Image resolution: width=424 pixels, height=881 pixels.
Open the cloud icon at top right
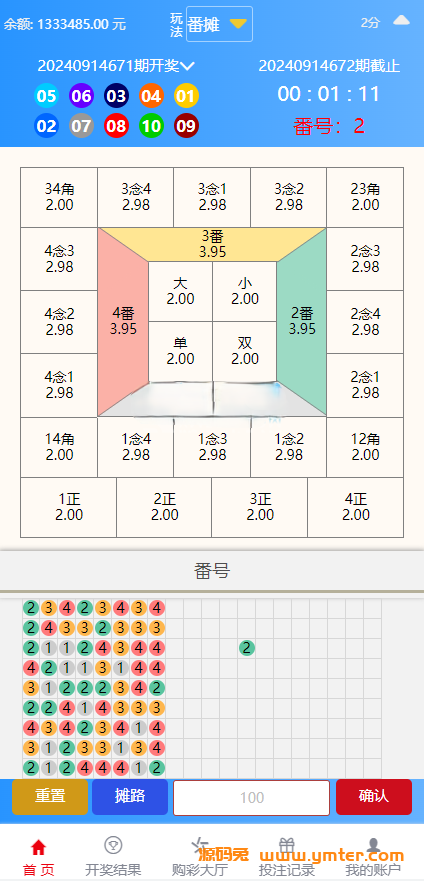click(402, 21)
